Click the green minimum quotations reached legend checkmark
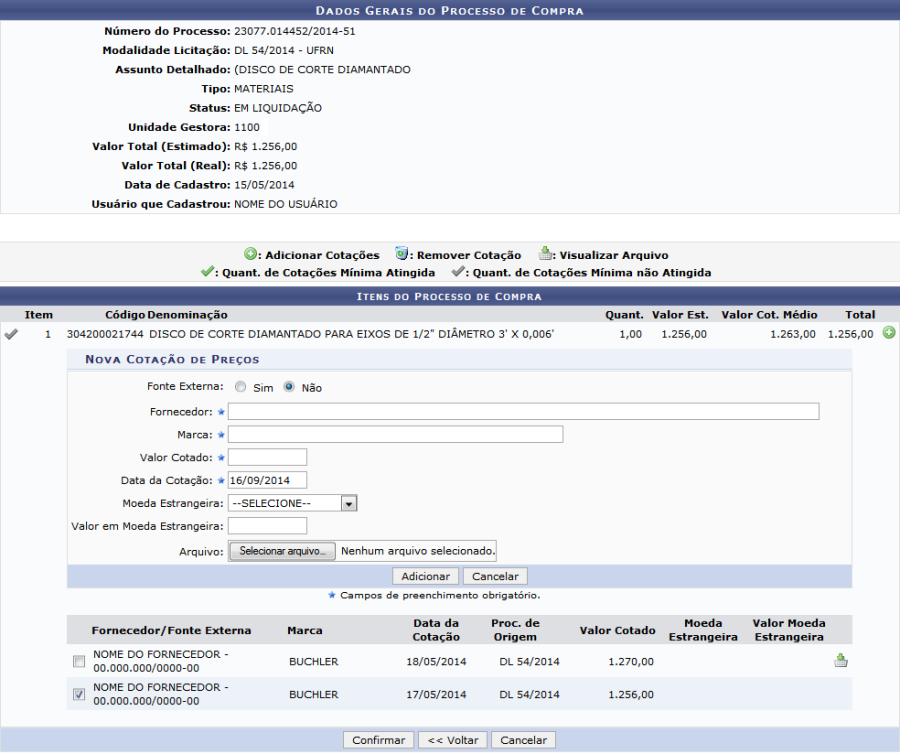900x754 pixels. tap(207, 272)
